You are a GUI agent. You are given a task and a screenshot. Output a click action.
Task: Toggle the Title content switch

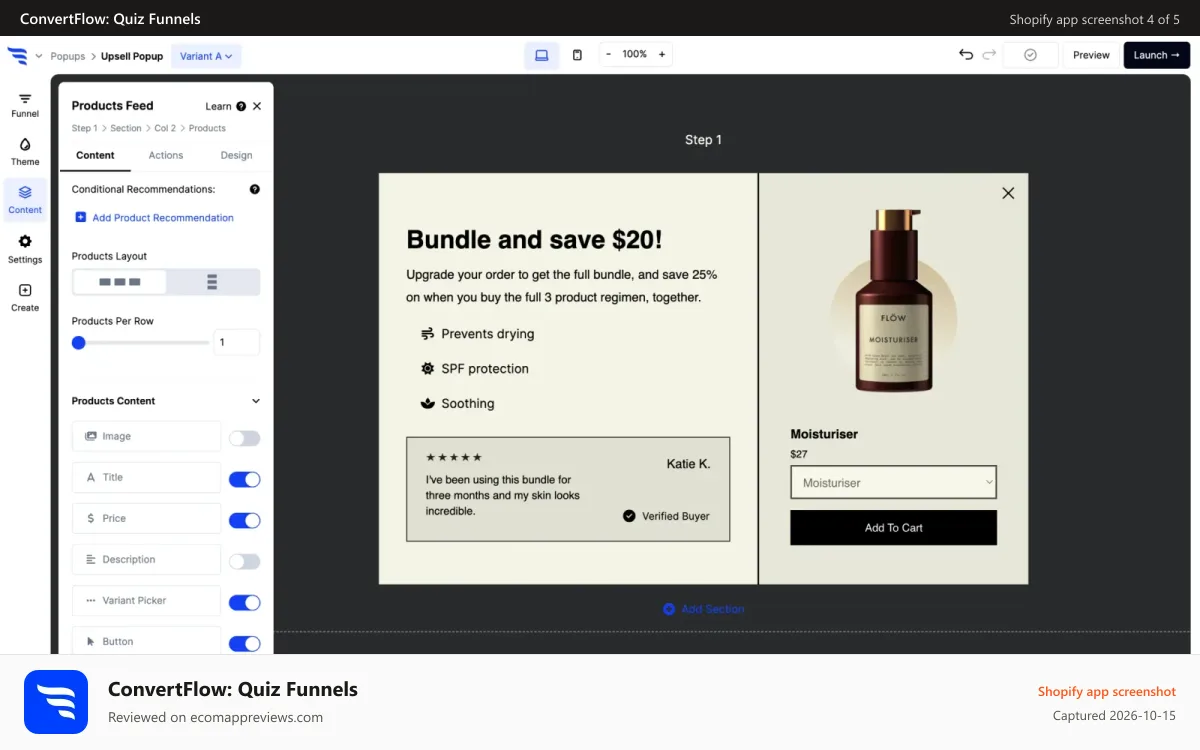(244, 479)
